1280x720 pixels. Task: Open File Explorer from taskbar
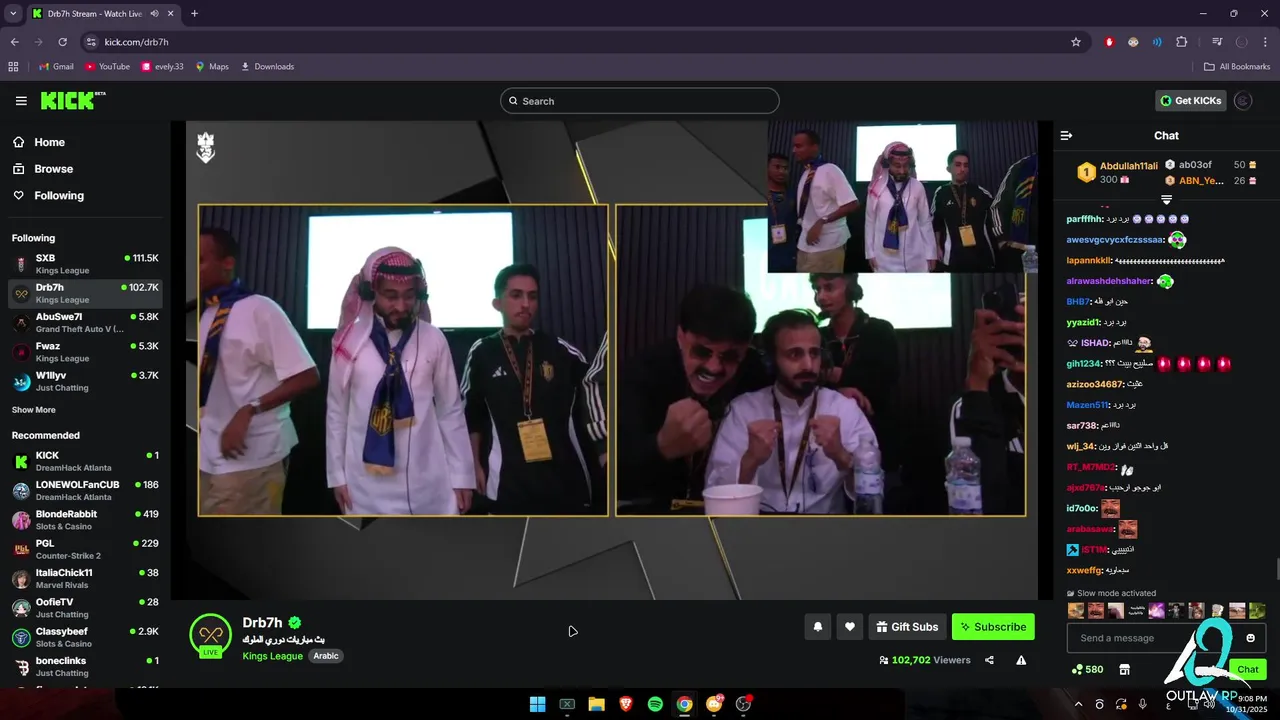click(596, 704)
